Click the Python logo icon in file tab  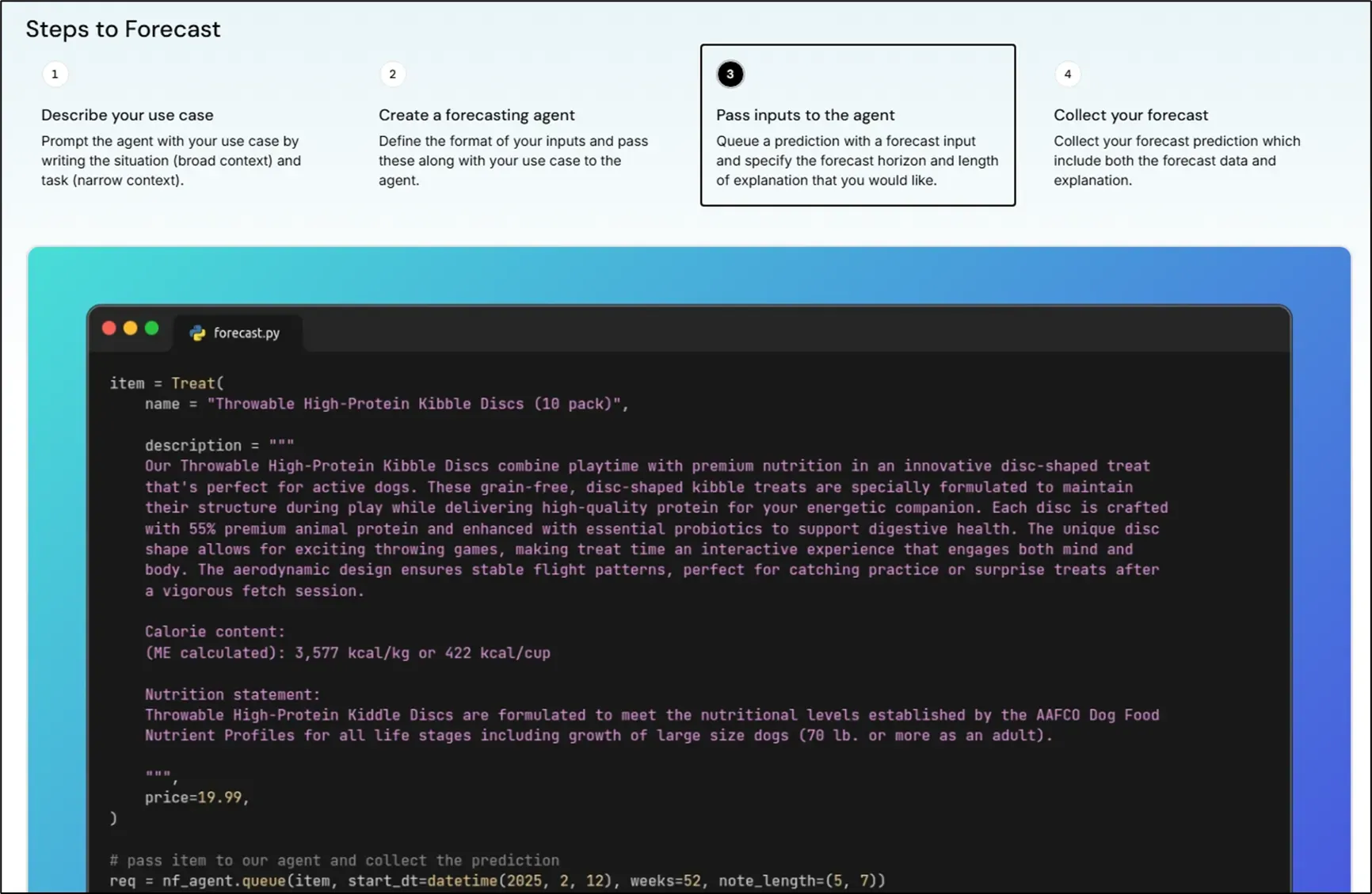coord(197,333)
